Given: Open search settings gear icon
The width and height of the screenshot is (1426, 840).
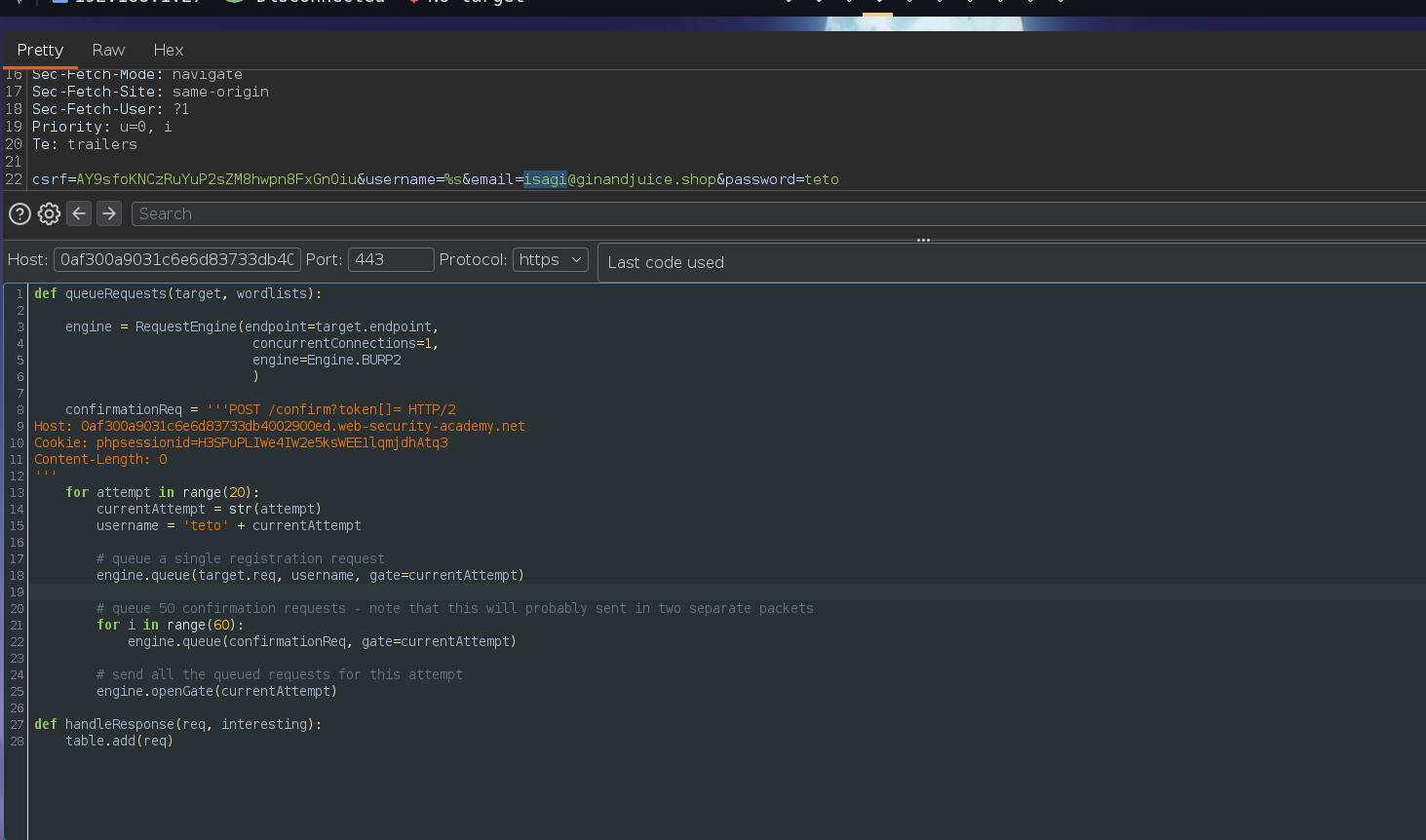Looking at the screenshot, I should point(49,213).
